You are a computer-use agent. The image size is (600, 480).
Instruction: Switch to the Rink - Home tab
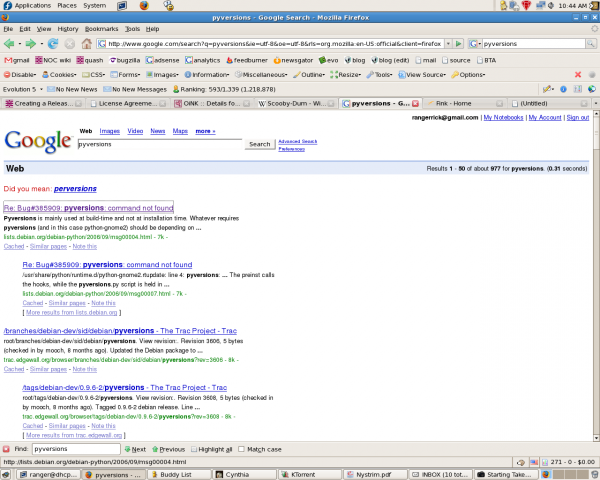465,103
